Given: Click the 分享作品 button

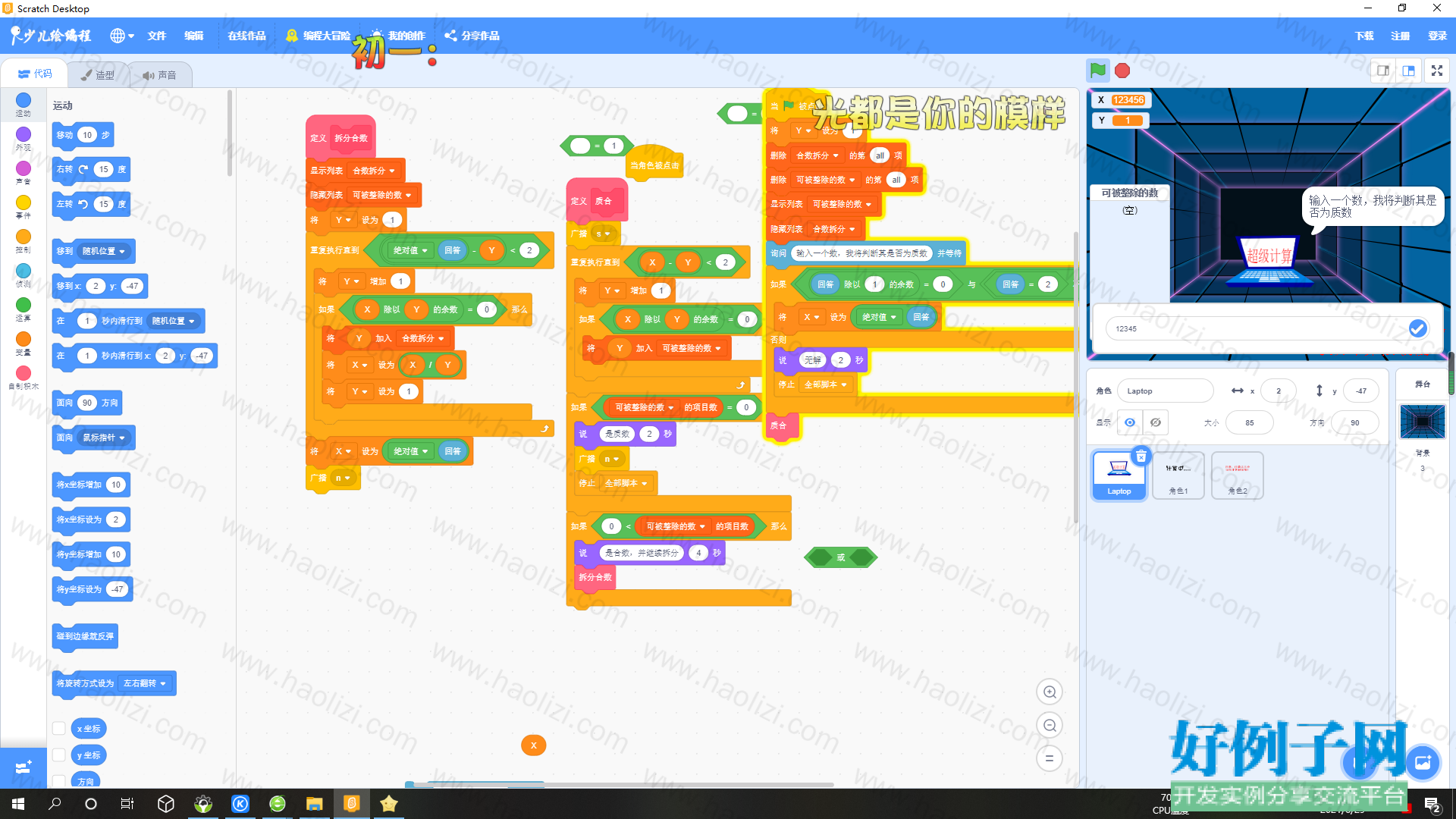Looking at the screenshot, I should pos(472,36).
